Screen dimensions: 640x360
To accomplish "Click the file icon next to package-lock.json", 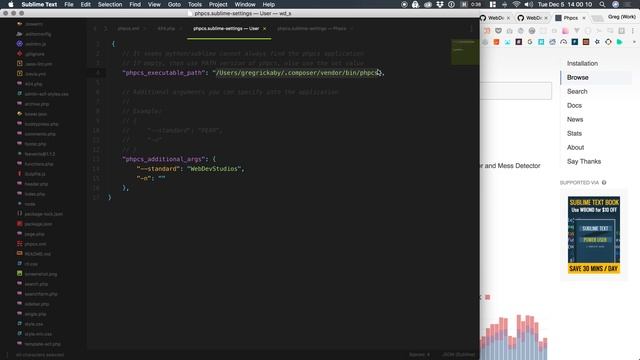I will pos(19,213).
